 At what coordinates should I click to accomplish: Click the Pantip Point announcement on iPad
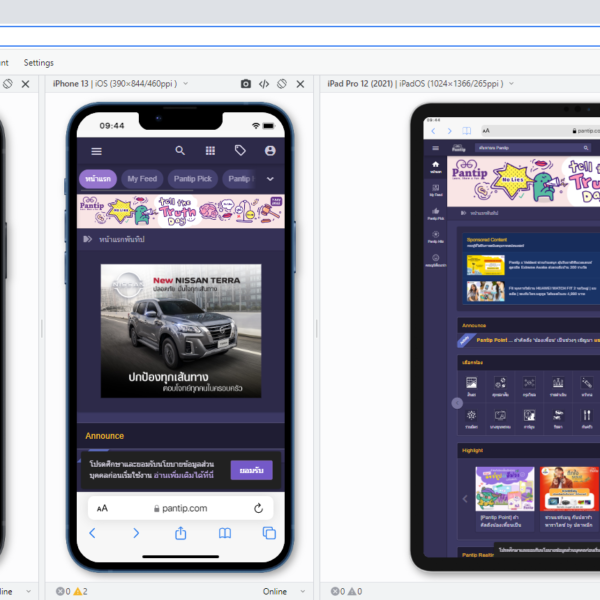[x=536, y=340]
